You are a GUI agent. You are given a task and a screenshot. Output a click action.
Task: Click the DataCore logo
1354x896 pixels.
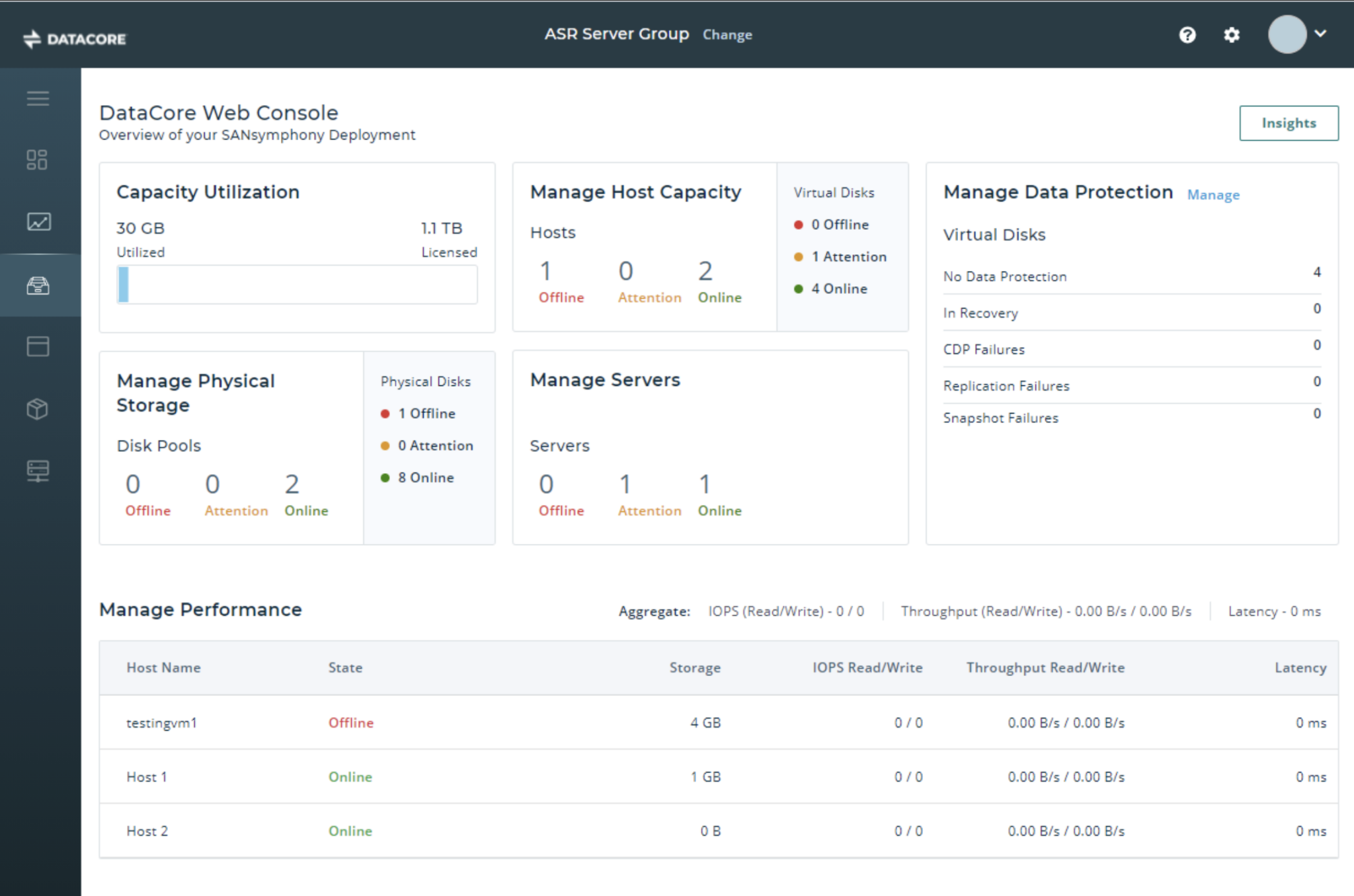tap(75, 39)
